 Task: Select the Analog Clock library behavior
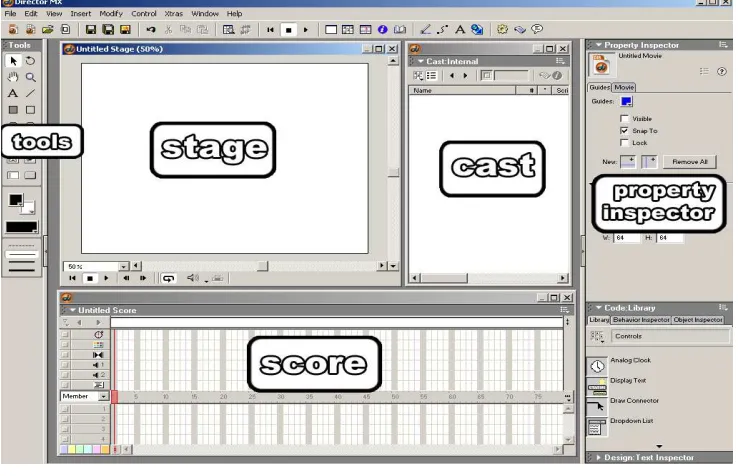coord(630,360)
